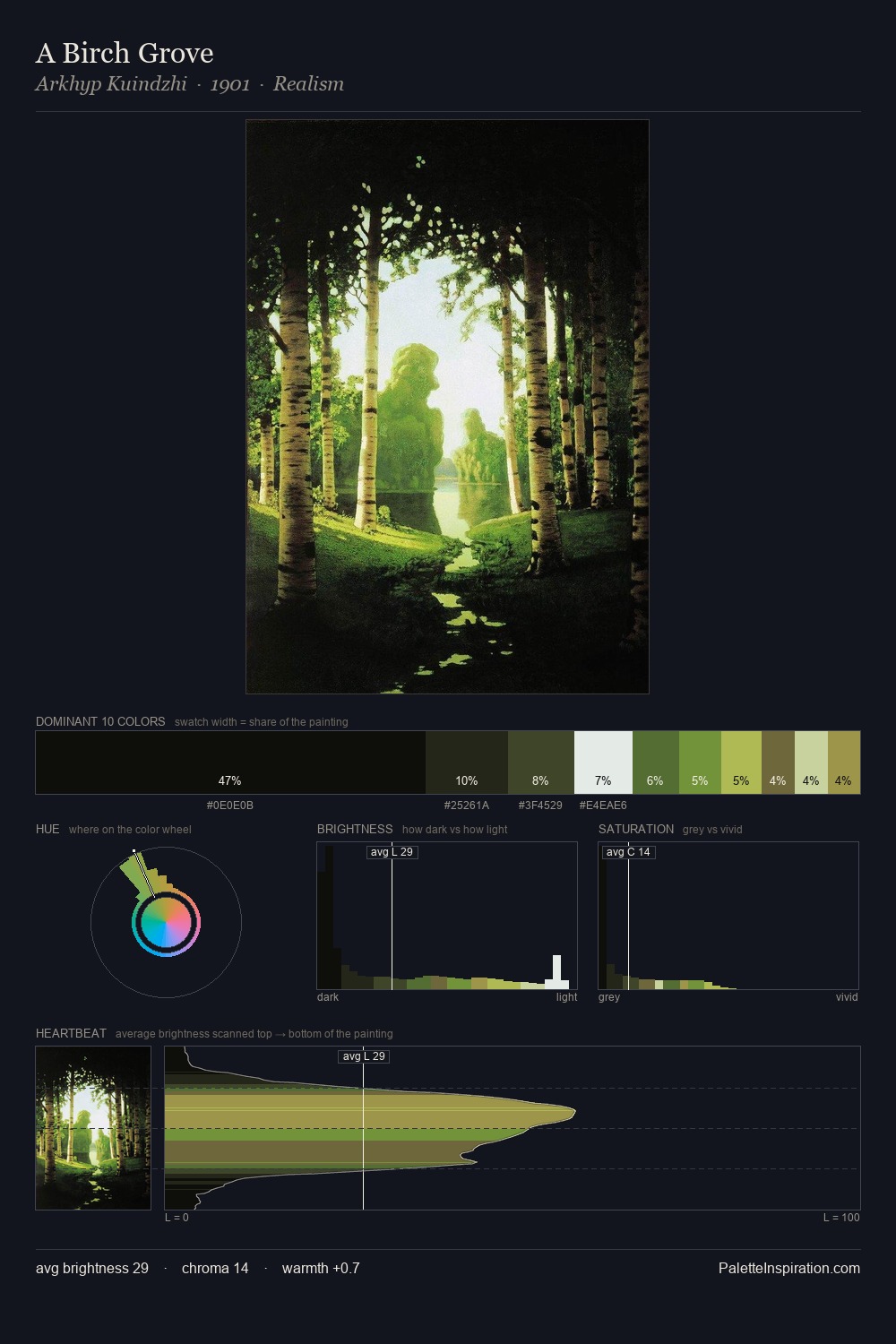Pick the yellow-green 5% swatch

(x=741, y=762)
